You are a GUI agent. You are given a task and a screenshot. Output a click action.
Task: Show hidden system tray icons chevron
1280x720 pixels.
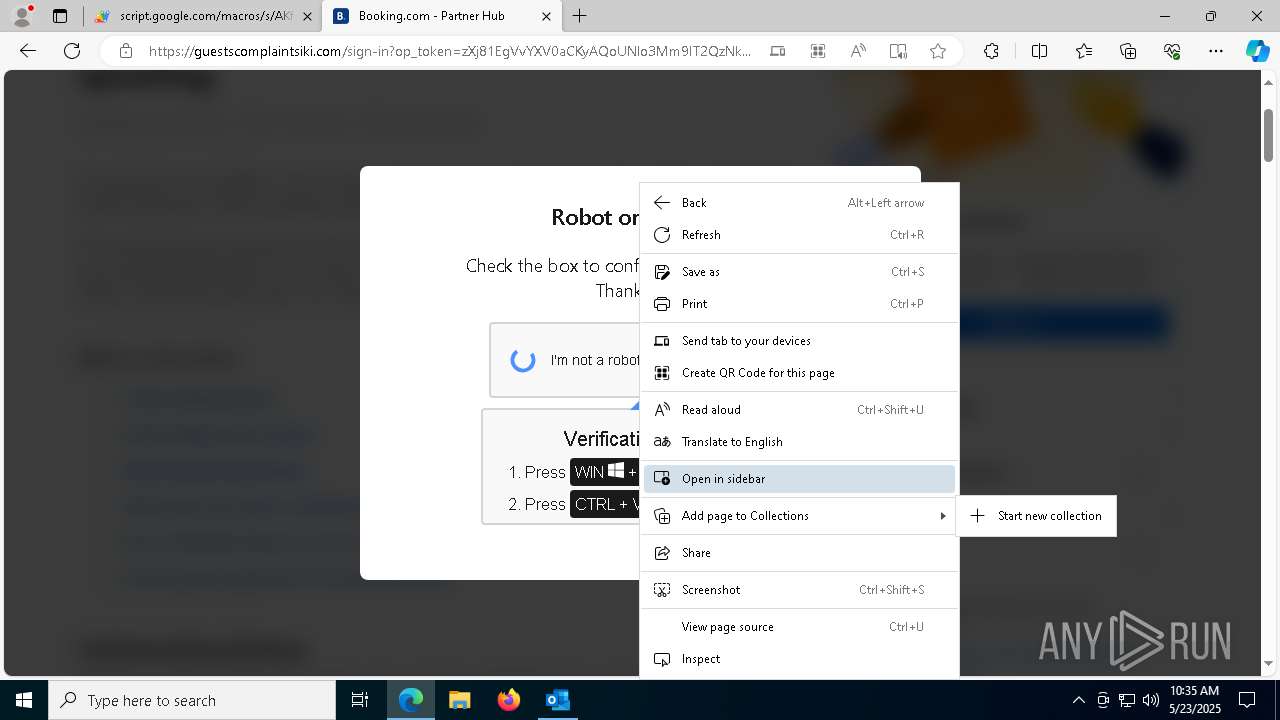click(x=1078, y=700)
